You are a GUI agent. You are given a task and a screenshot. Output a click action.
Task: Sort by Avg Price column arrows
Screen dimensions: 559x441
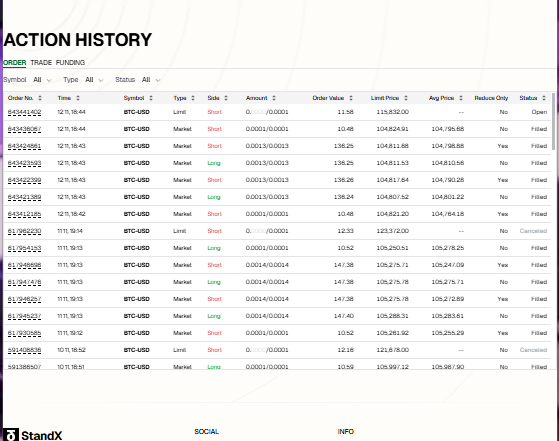[461, 98]
